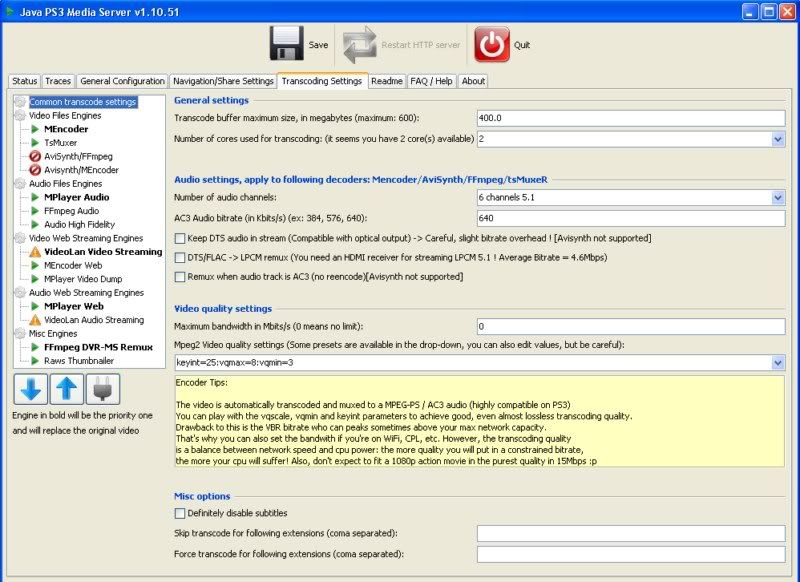Click green play icon beside TsMuxer
Image resolution: width=800 pixels, height=582 pixels.
pyautogui.click(x=35, y=143)
